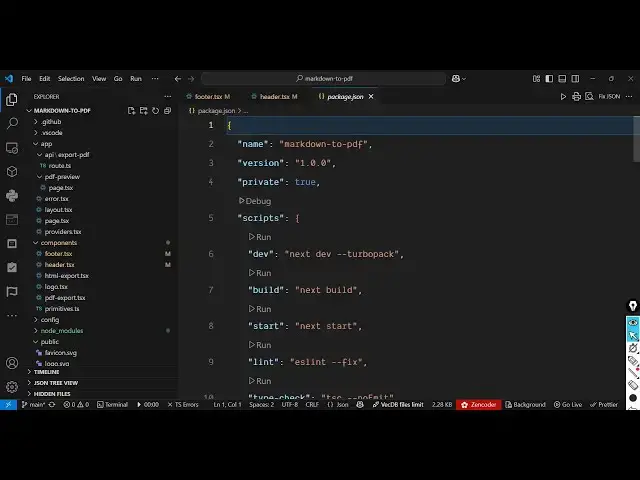Open Copilot chat icon in title bar
Viewport: 640px width, 480px height.
[458, 79]
